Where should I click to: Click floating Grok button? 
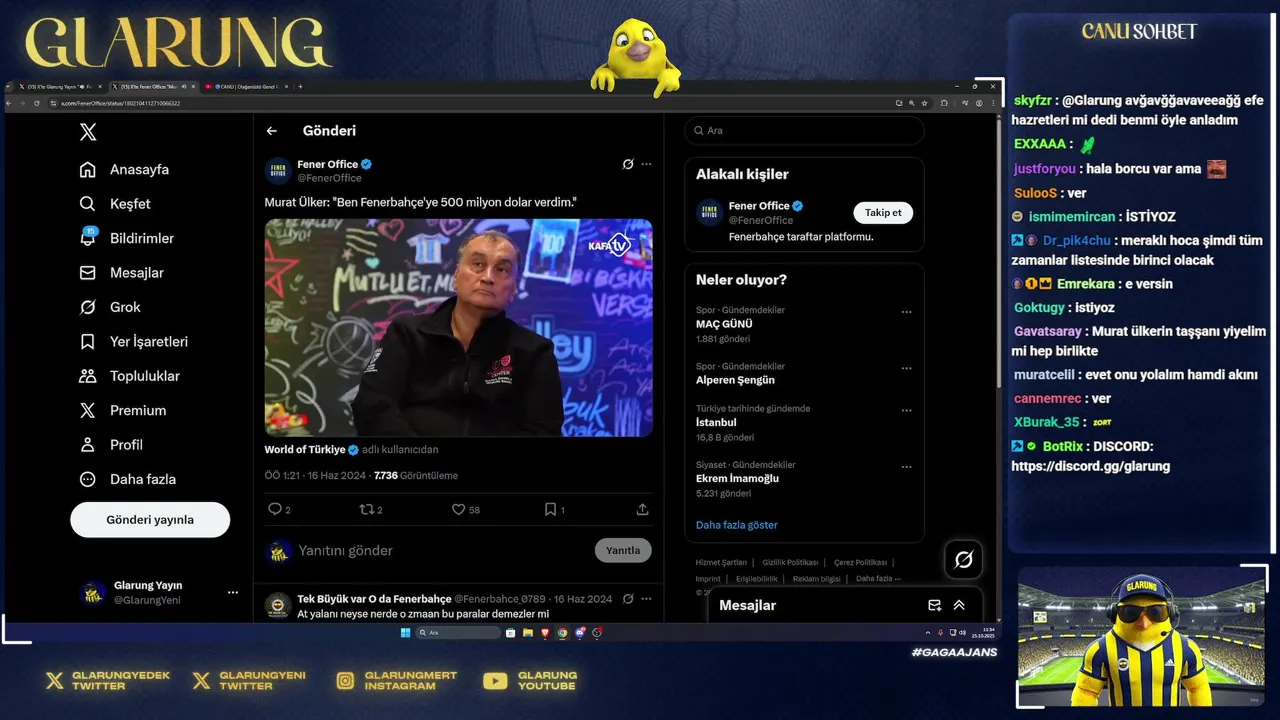[x=963, y=560]
